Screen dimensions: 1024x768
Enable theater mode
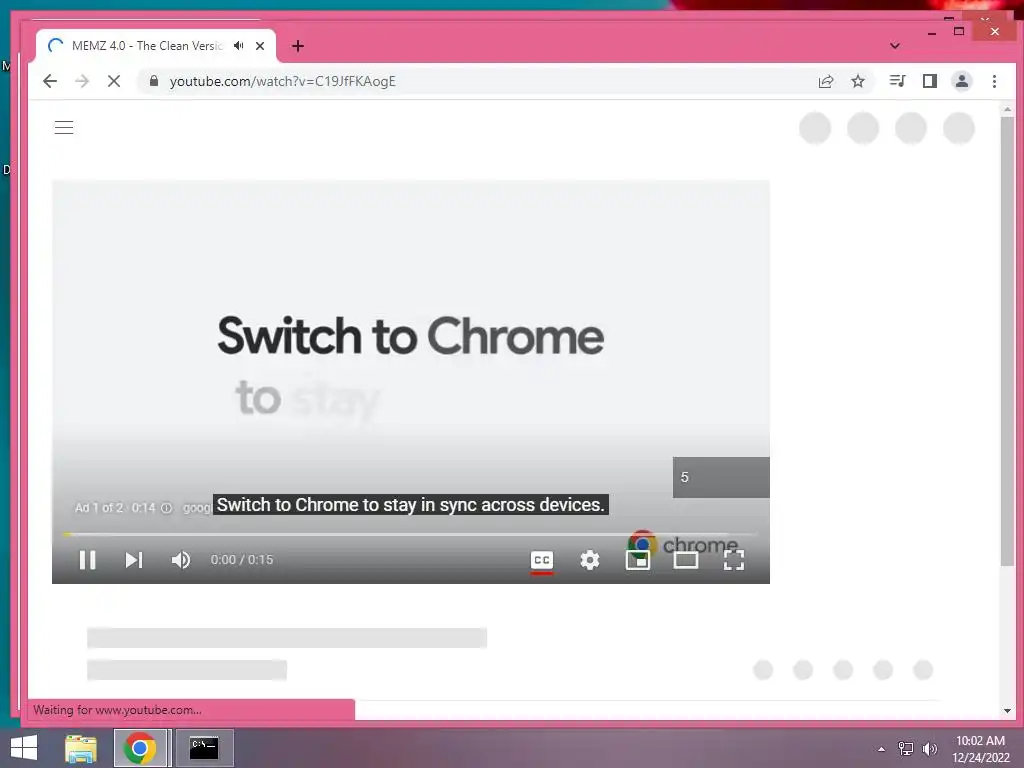coord(686,560)
